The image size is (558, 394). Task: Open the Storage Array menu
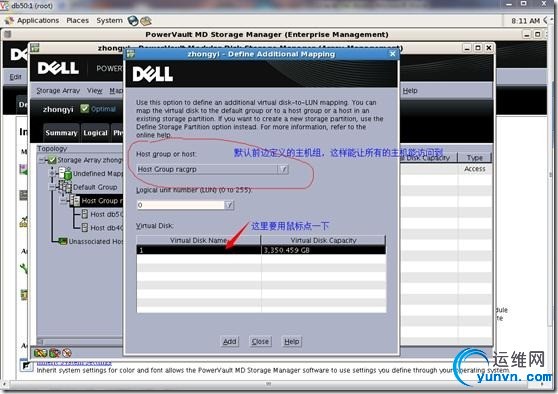click(58, 91)
